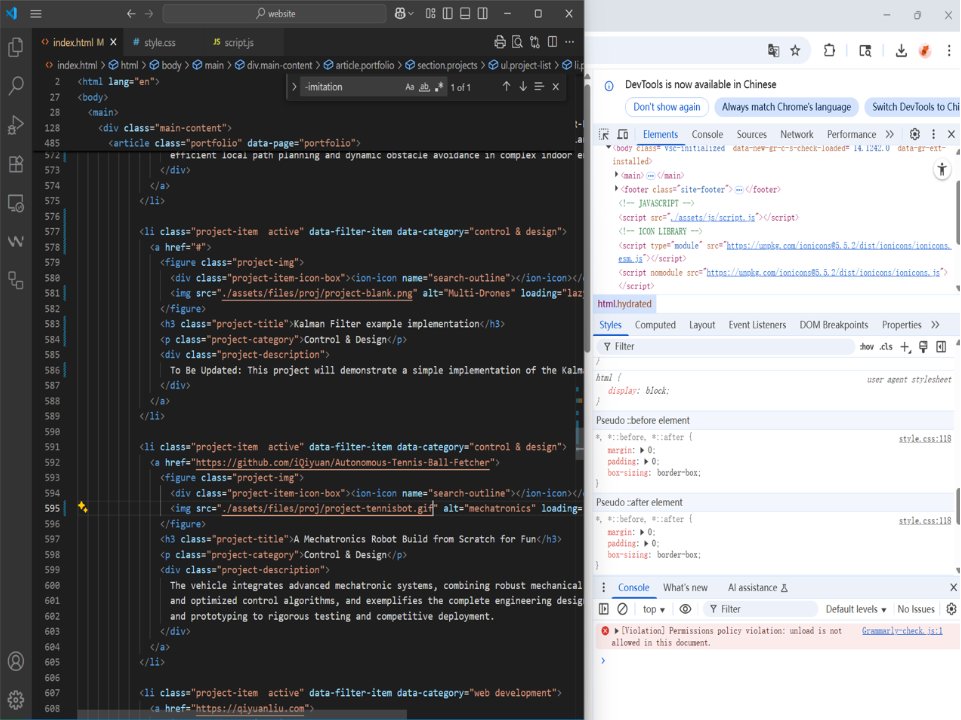961x720 pixels.
Task: Open the top JavaScript context dropdown
Action: 654,609
